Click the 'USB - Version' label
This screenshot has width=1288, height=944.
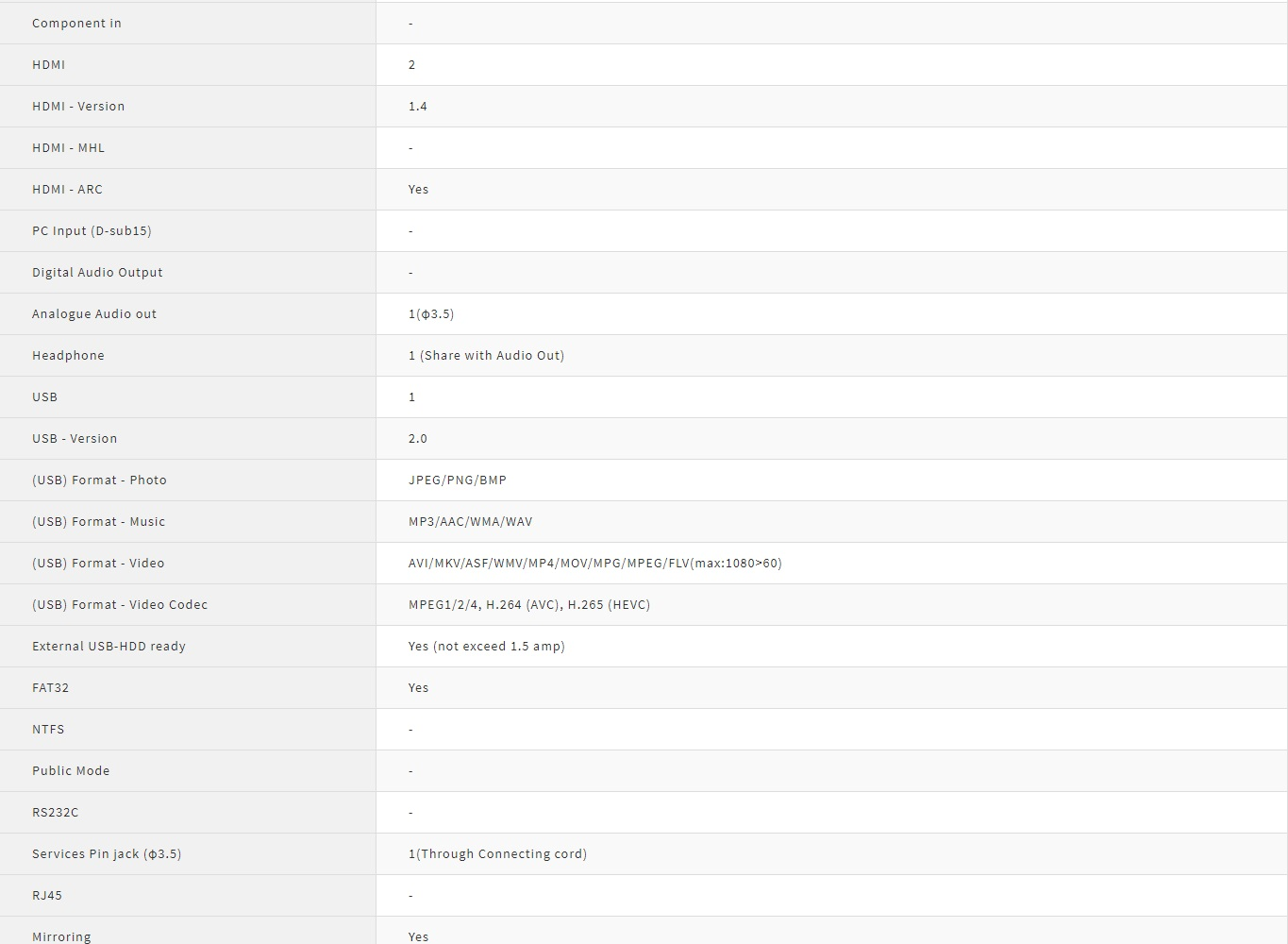[x=75, y=439]
